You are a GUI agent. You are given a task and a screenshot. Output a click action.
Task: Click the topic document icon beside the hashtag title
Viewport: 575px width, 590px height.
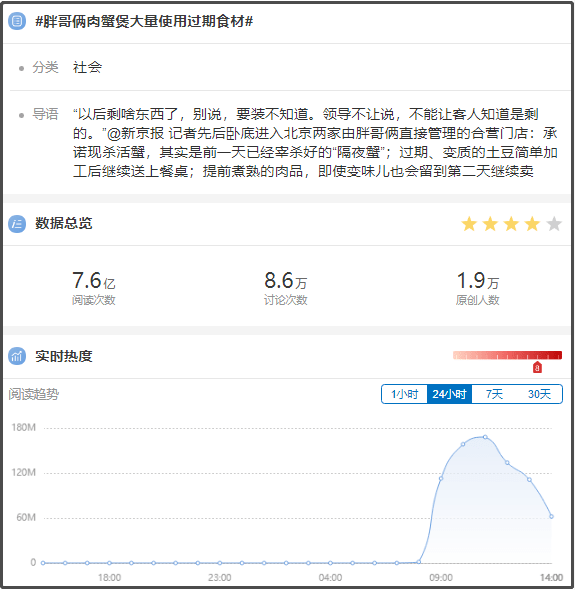point(17,21)
